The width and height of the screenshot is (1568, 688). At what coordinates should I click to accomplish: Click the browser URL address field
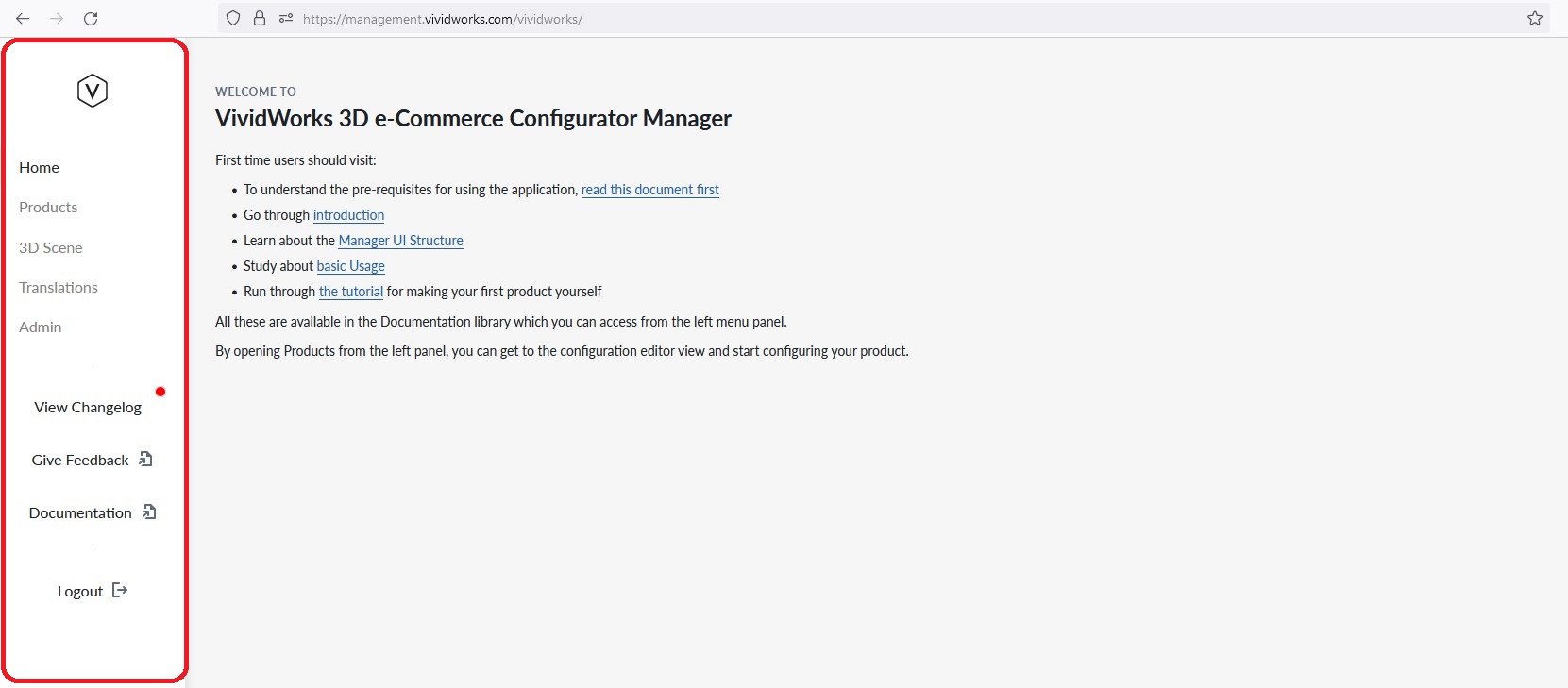884,18
